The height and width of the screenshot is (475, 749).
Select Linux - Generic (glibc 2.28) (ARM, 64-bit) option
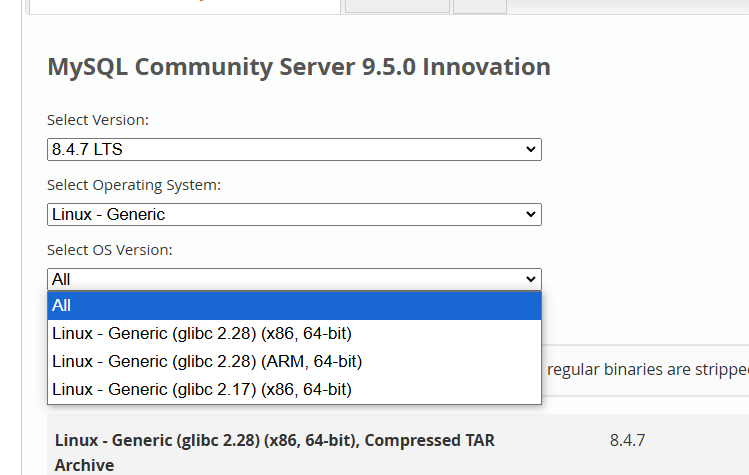pos(294,362)
